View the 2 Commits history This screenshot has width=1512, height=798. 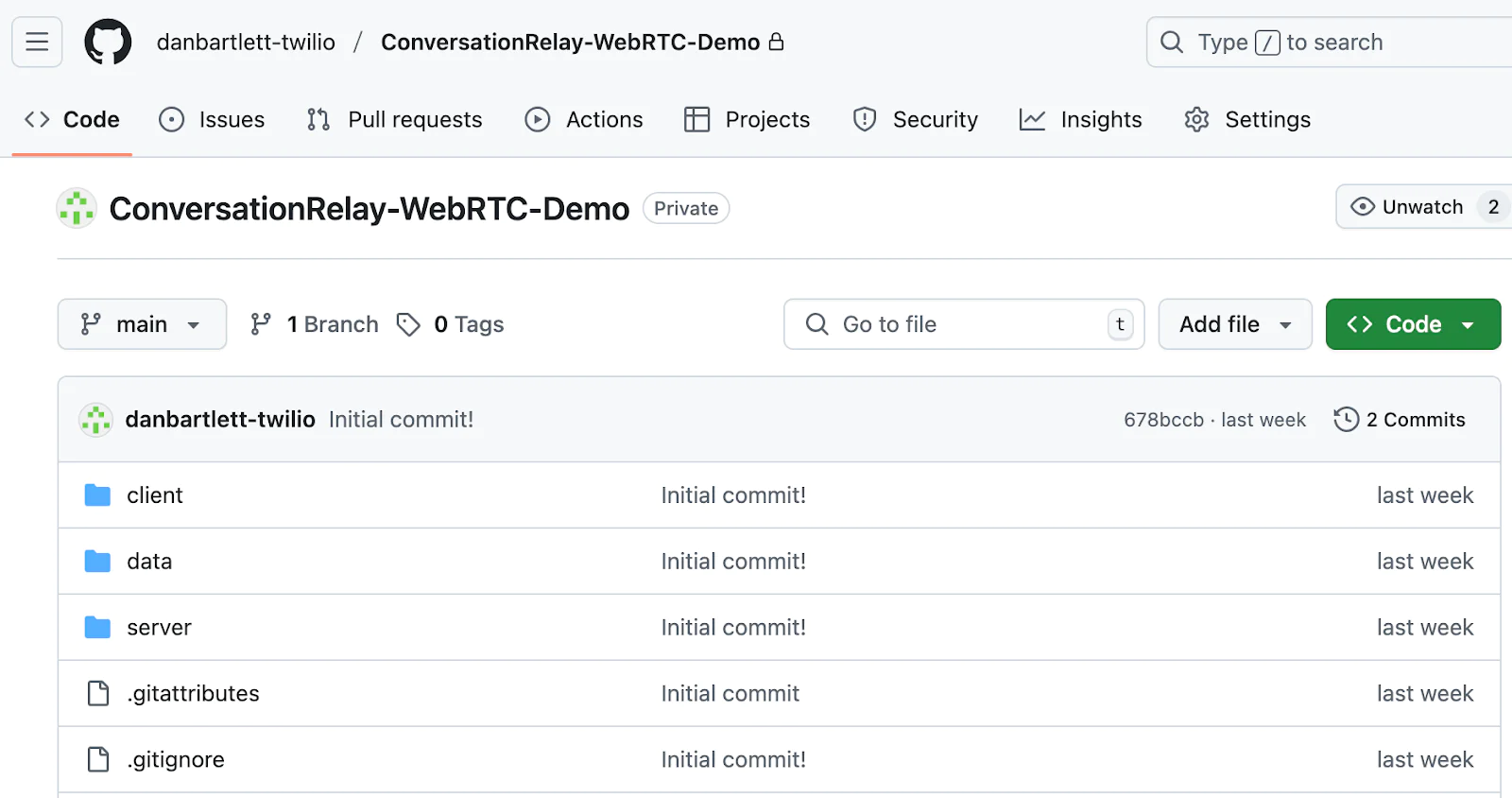(1400, 420)
